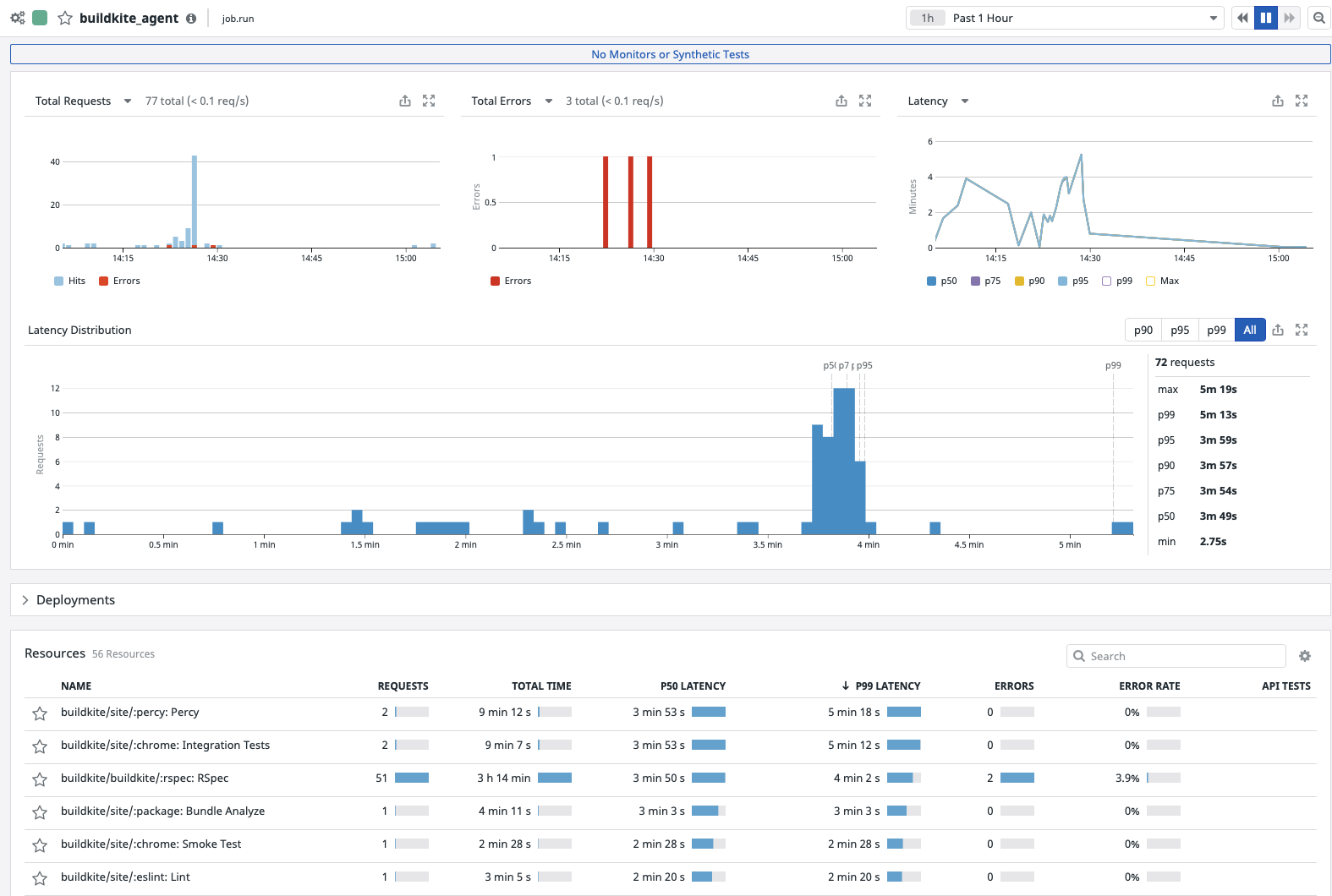Star the buildkite_agent service as favorite
This screenshot has height=896, width=1332.
(x=65, y=18)
